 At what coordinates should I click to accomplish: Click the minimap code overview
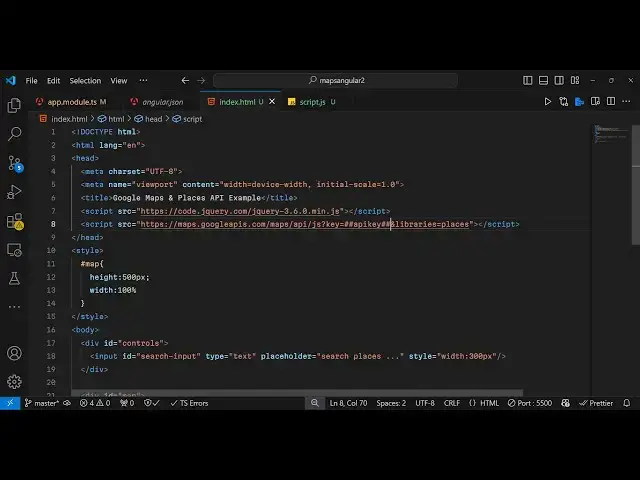pyautogui.click(x=610, y=134)
